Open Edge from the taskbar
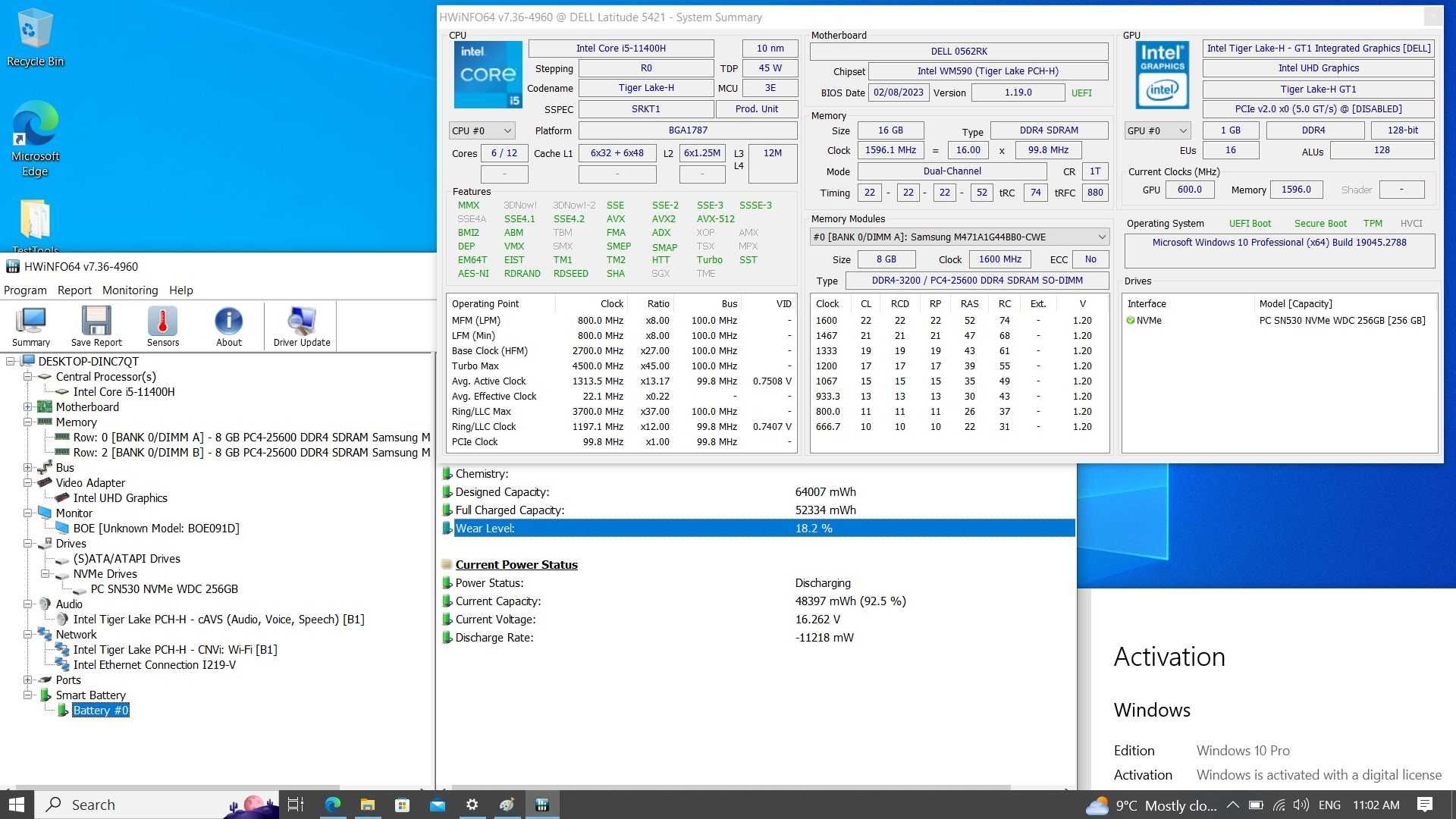The height and width of the screenshot is (819, 1456). (x=332, y=805)
